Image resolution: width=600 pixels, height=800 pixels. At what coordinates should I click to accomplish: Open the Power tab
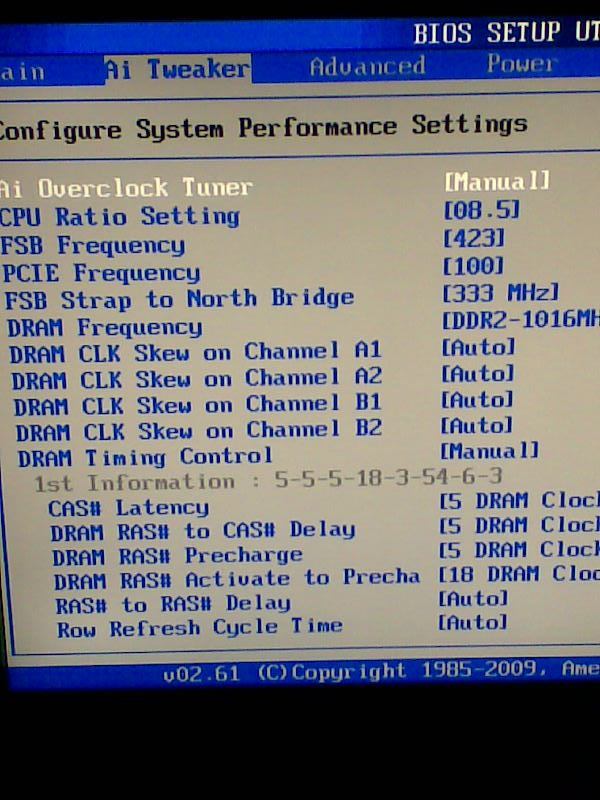pyautogui.click(x=520, y=64)
